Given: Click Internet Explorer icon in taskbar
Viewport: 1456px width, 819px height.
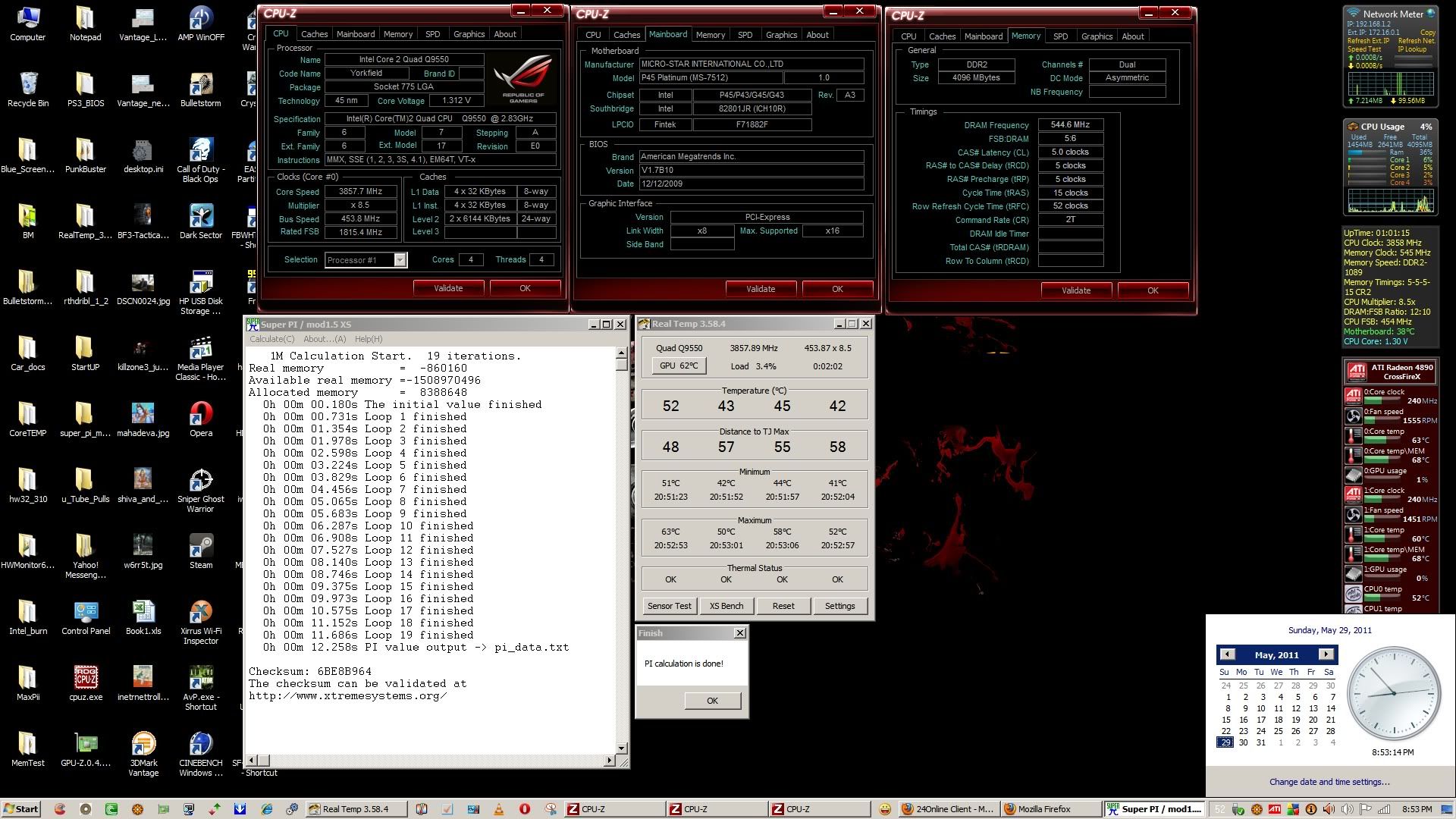Looking at the screenshot, I should 266,809.
